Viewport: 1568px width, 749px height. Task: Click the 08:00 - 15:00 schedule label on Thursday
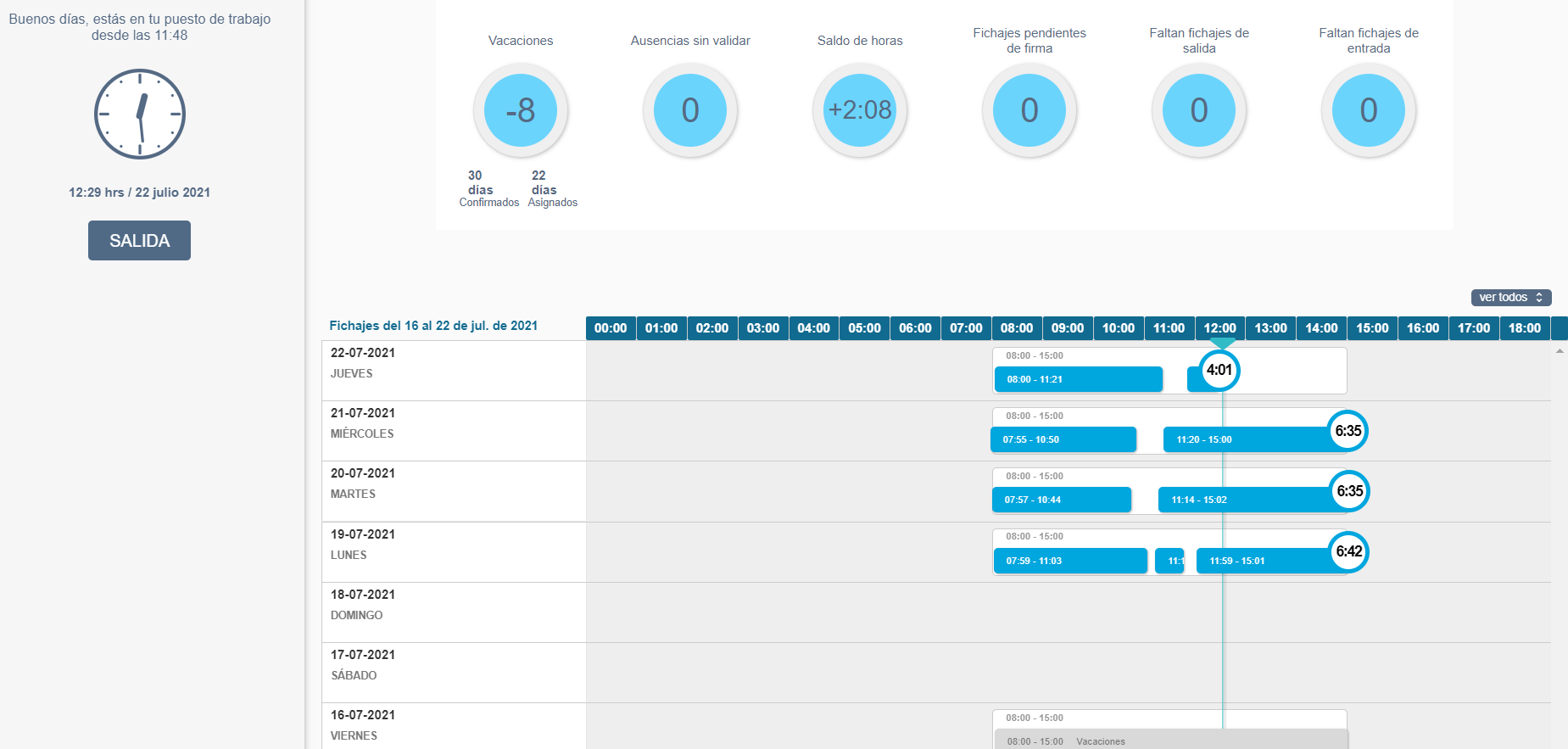pos(1035,355)
